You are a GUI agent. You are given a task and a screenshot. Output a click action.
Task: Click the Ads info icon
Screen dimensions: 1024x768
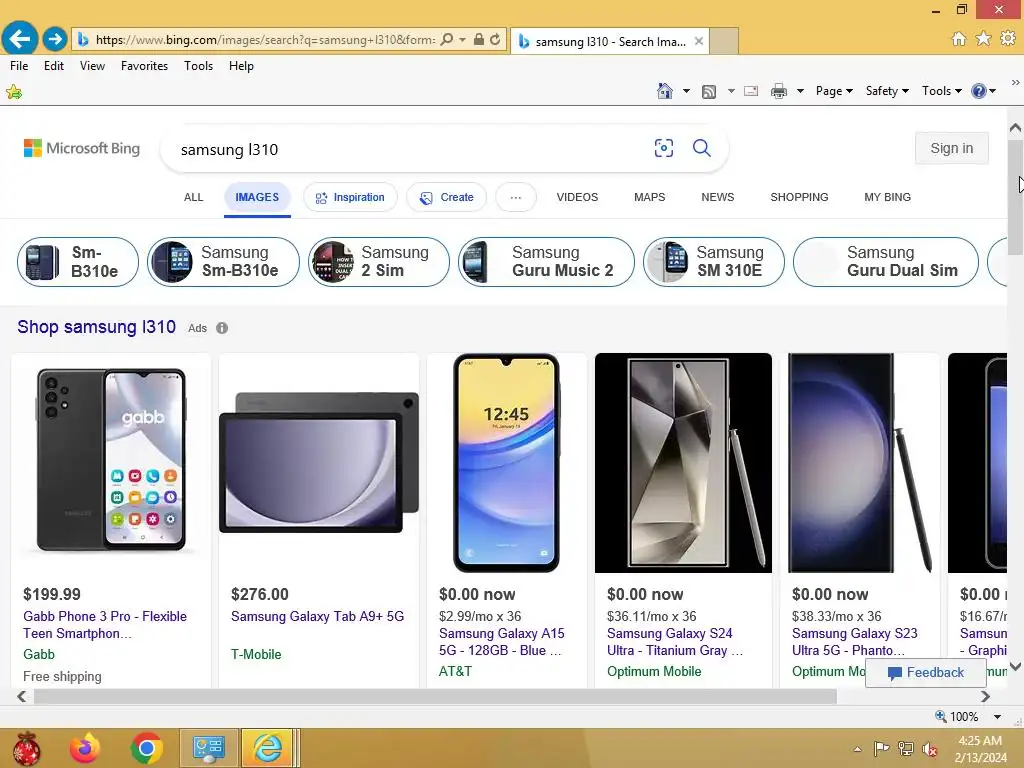pos(222,328)
